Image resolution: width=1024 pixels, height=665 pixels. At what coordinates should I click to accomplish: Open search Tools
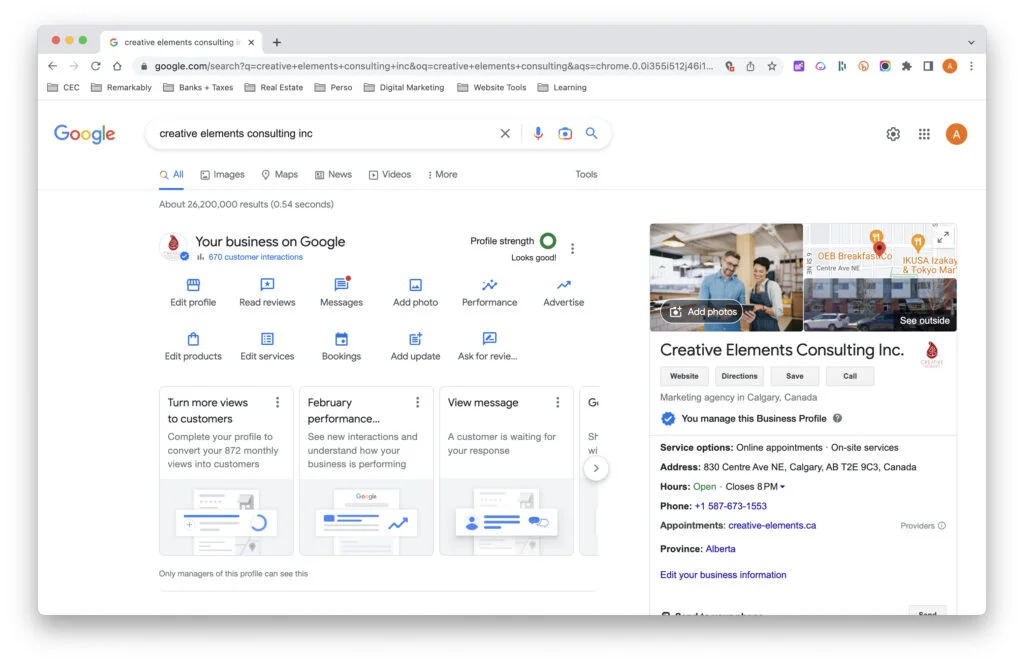point(586,174)
